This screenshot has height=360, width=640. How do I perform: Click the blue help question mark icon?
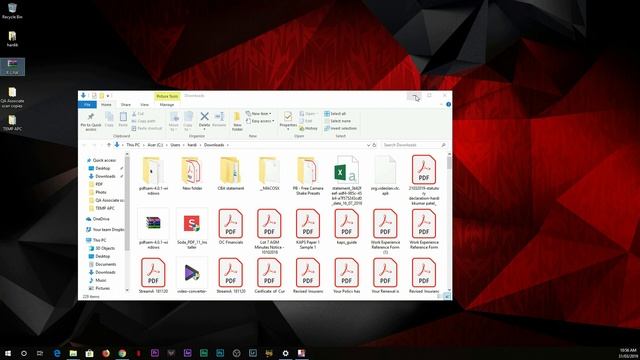pyautogui.click(x=448, y=104)
